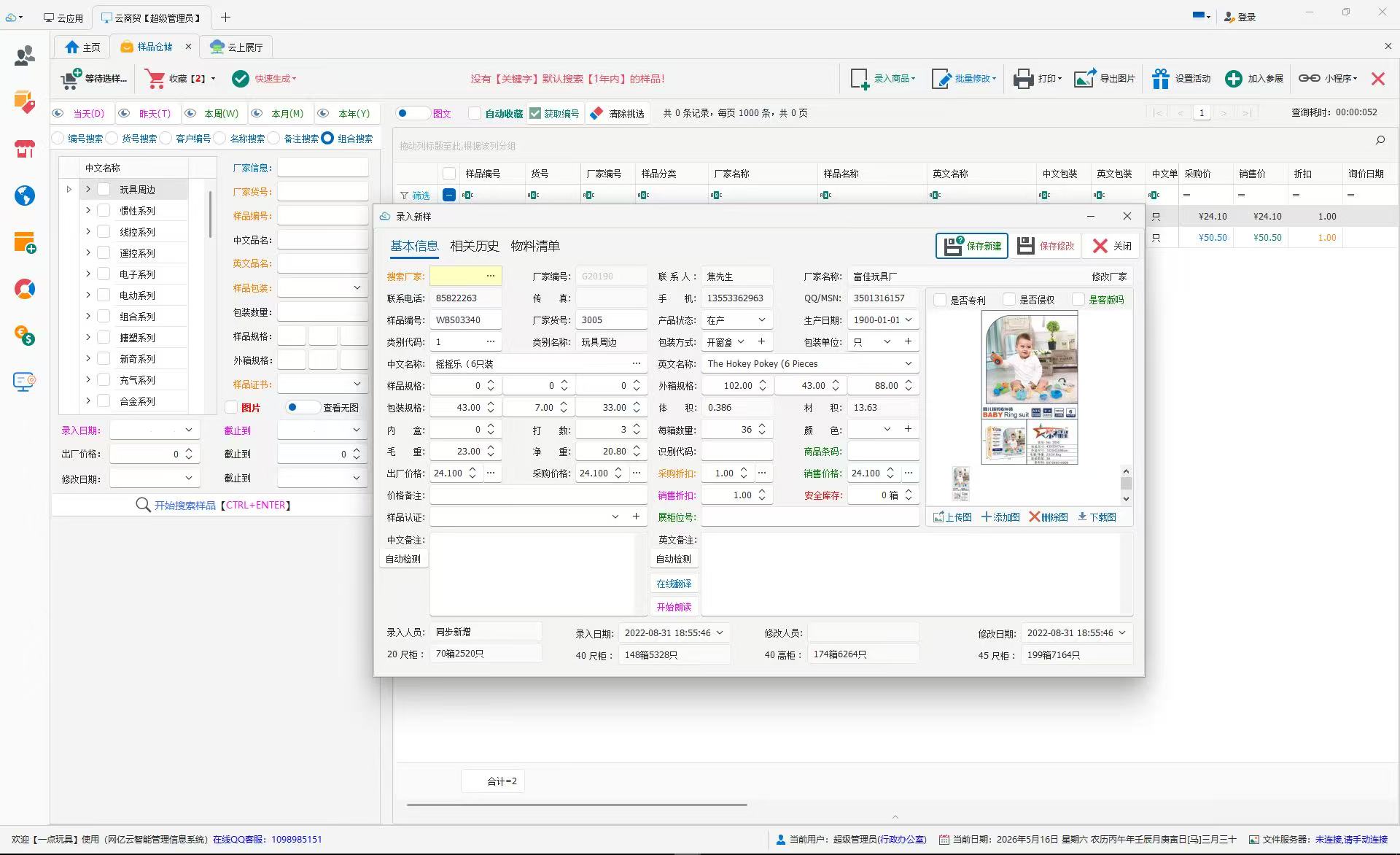Open the 云应用 top tab

pos(63,17)
